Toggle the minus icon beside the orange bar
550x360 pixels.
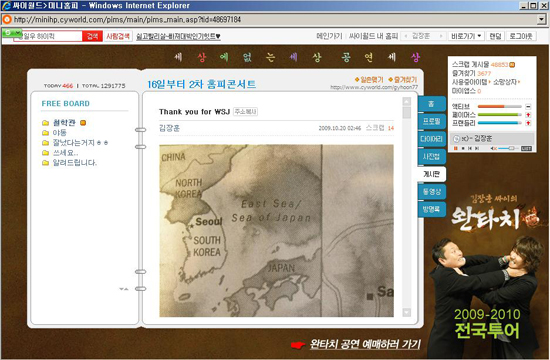click(528, 107)
